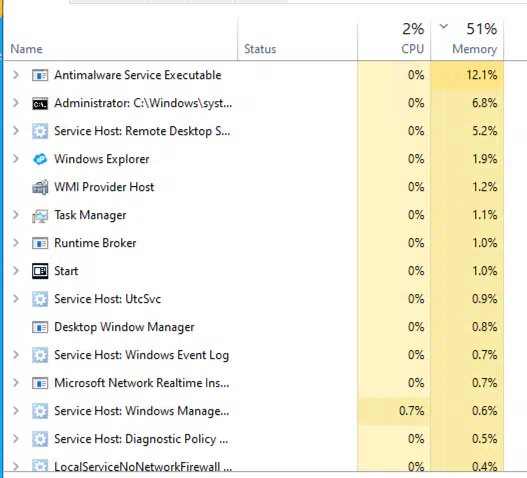Select the Service Host: Windows Management row

[x=253, y=411]
